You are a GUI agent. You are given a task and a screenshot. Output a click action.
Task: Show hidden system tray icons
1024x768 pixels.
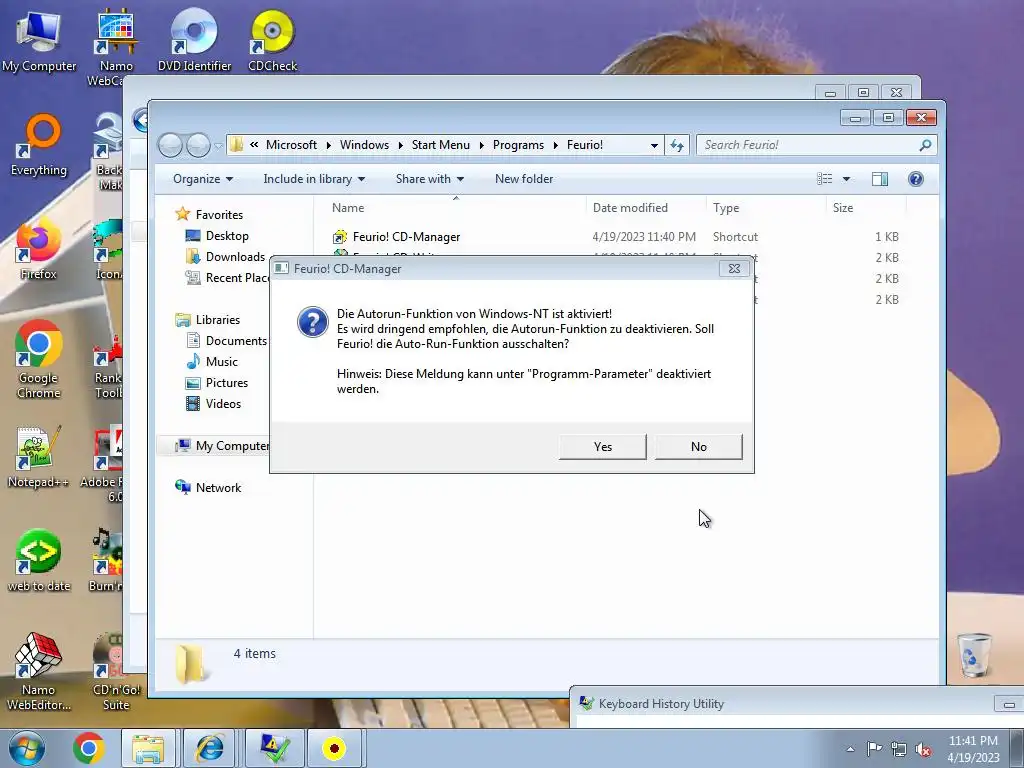click(850, 749)
